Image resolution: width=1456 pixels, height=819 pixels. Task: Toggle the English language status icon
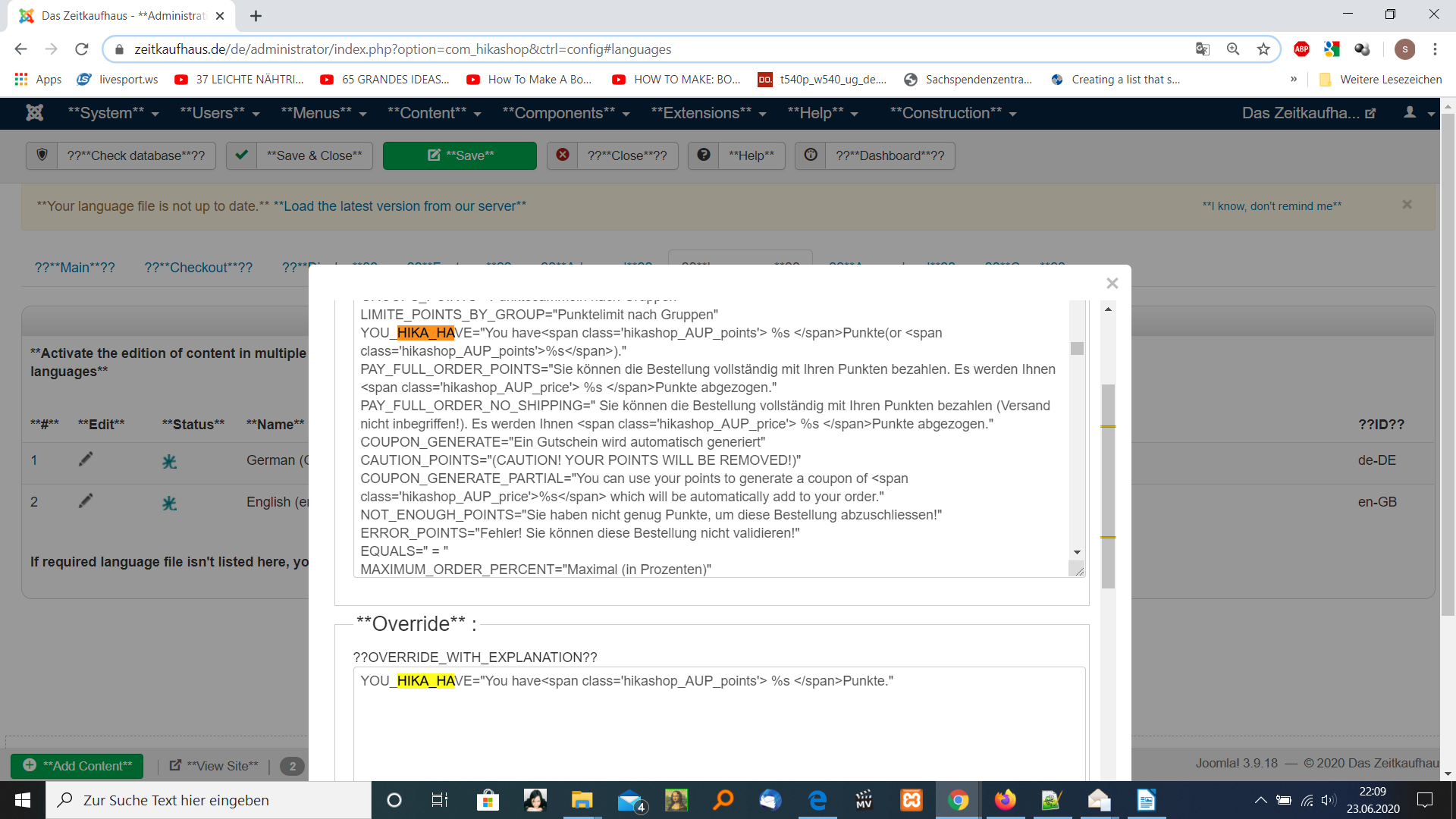tap(169, 503)
